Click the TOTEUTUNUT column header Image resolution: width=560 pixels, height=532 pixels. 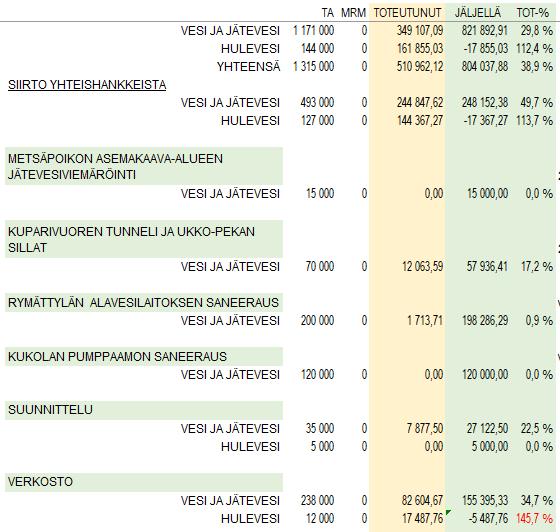click(x=408, y=13)
